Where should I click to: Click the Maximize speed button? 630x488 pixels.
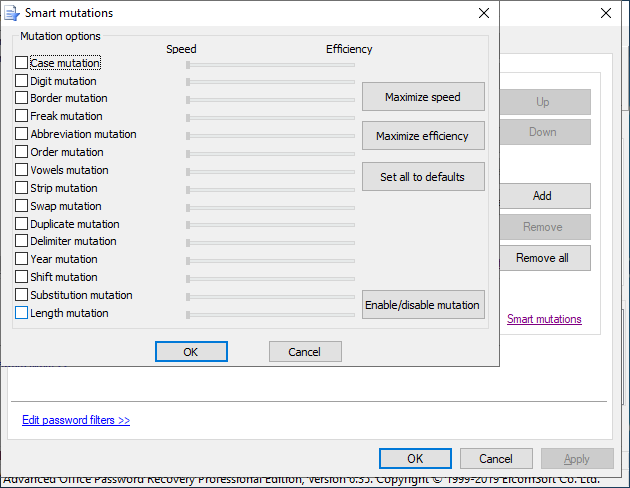(x=423, y=97)
